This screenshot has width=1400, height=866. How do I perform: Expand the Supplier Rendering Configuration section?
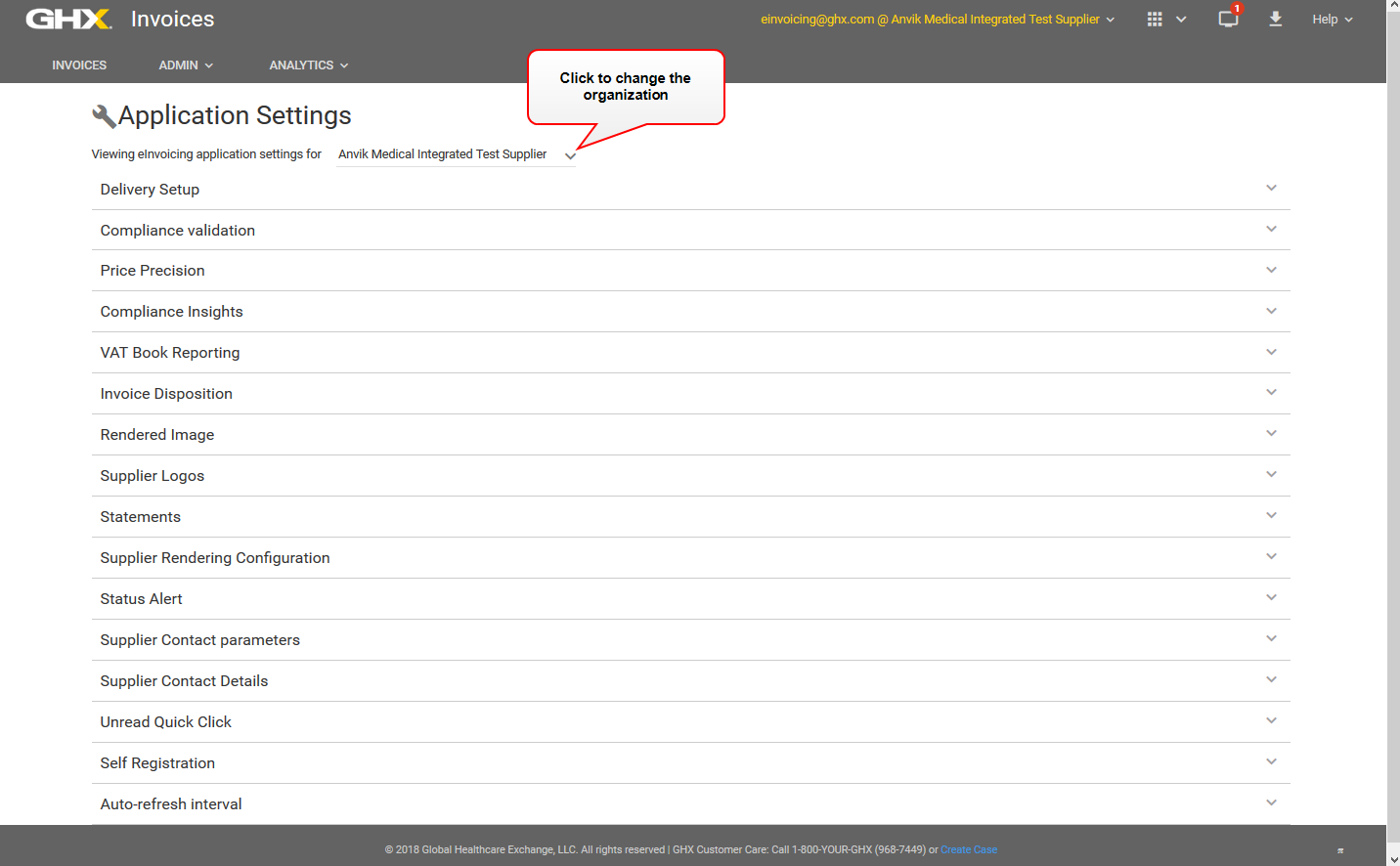pyautogui.click(x=1271, y=557)
